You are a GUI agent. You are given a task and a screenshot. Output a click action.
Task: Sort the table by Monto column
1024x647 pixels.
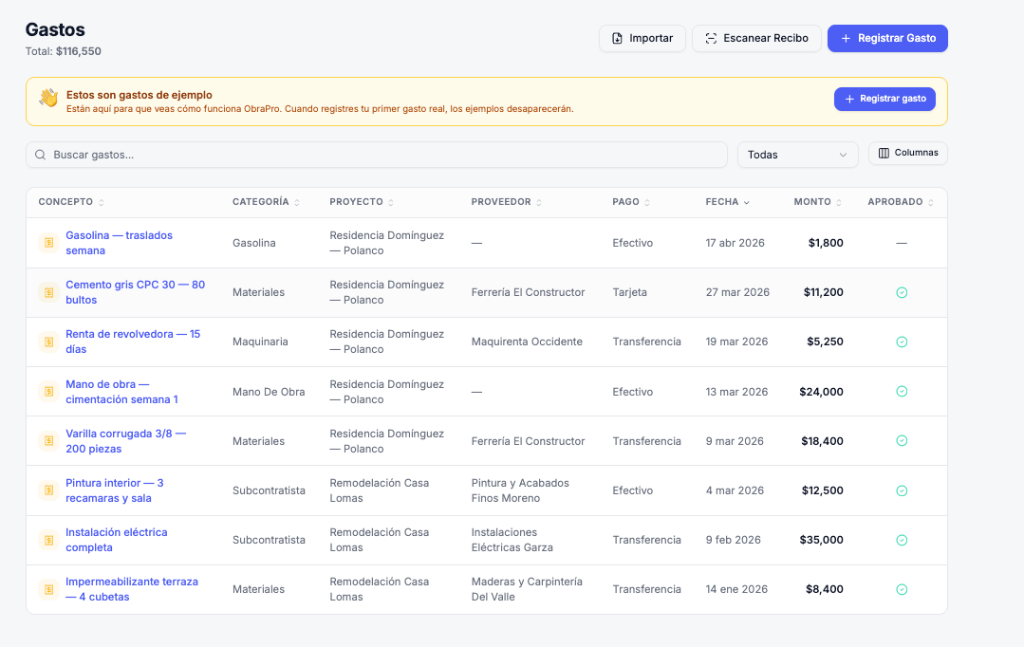click(818, 202)
